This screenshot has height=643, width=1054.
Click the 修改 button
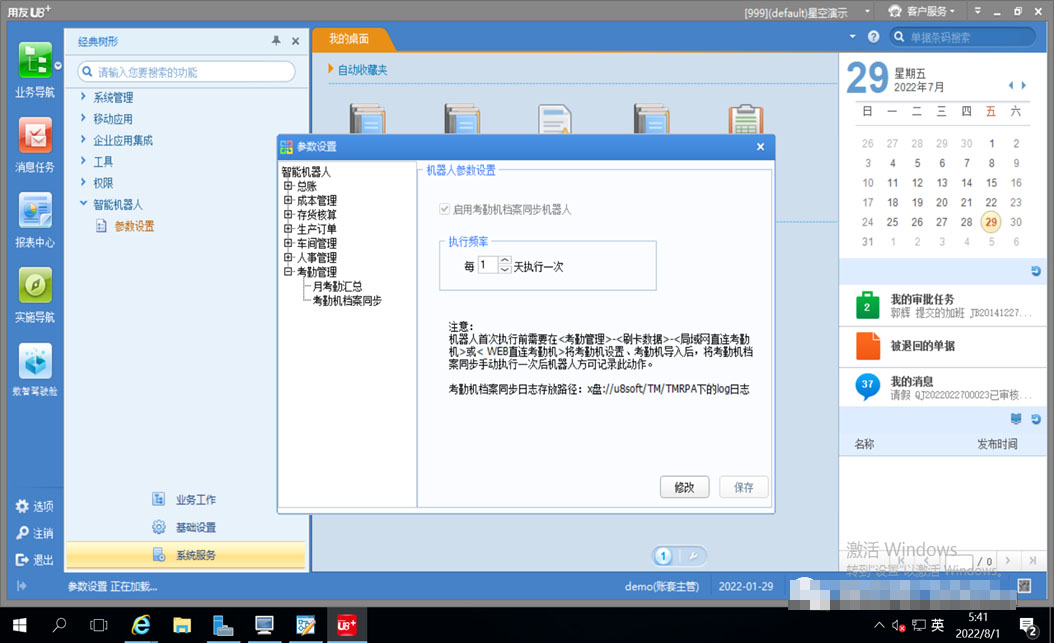684,487
